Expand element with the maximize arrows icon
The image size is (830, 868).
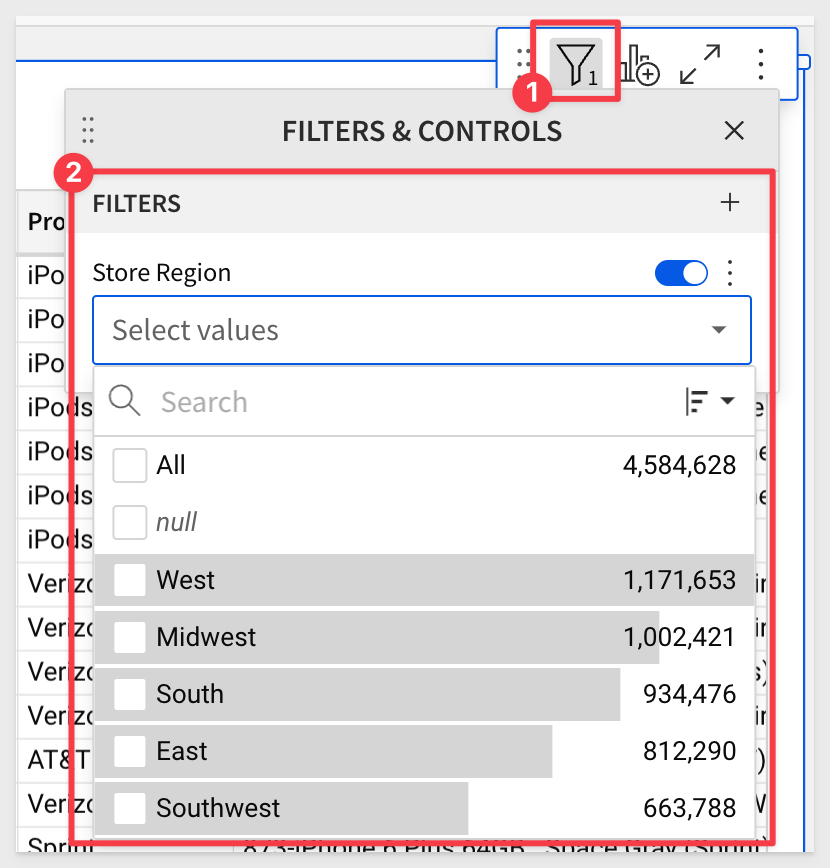[x=700, y=64]
